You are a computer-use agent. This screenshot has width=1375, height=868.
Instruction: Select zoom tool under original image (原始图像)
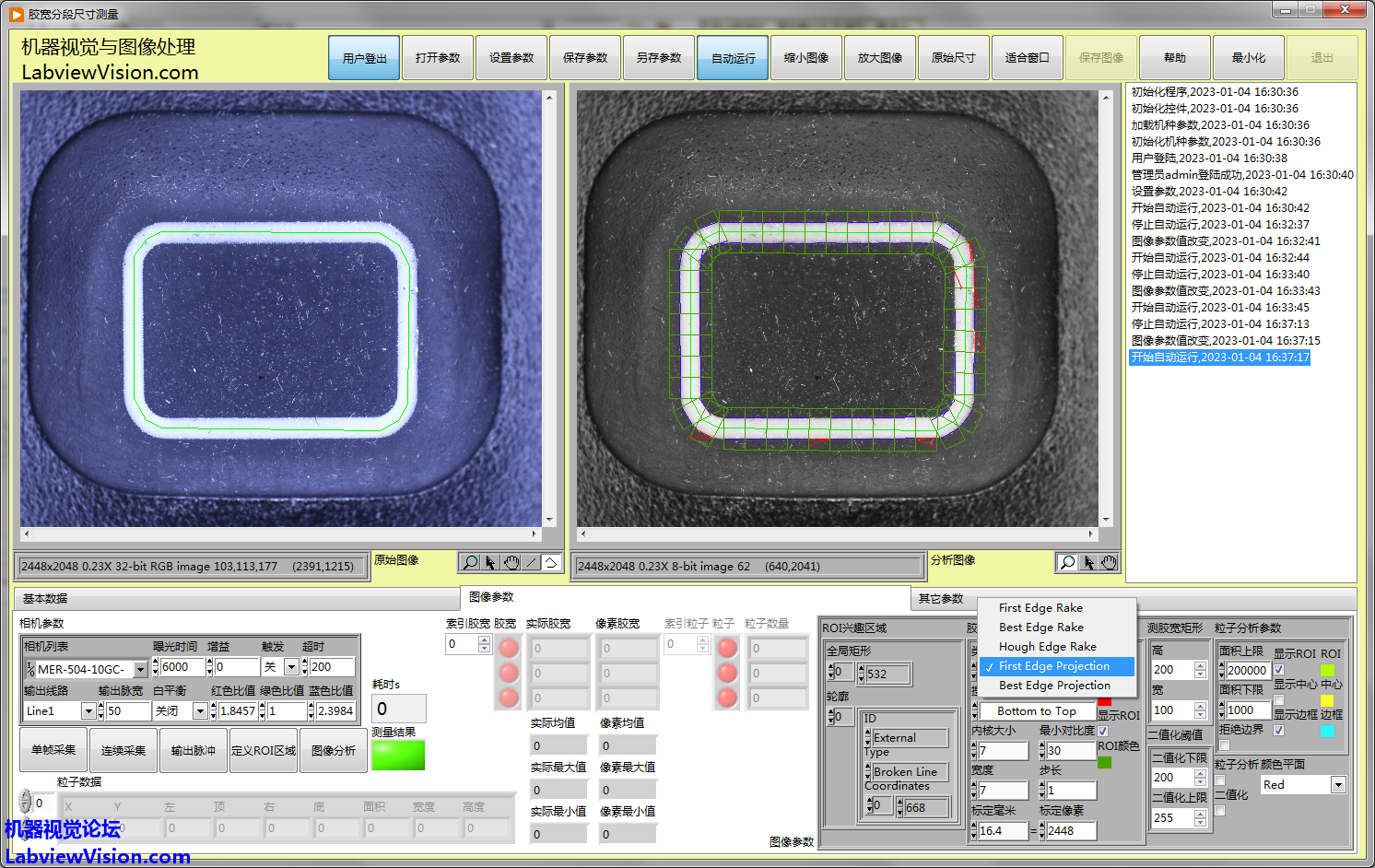coord(470,562)
